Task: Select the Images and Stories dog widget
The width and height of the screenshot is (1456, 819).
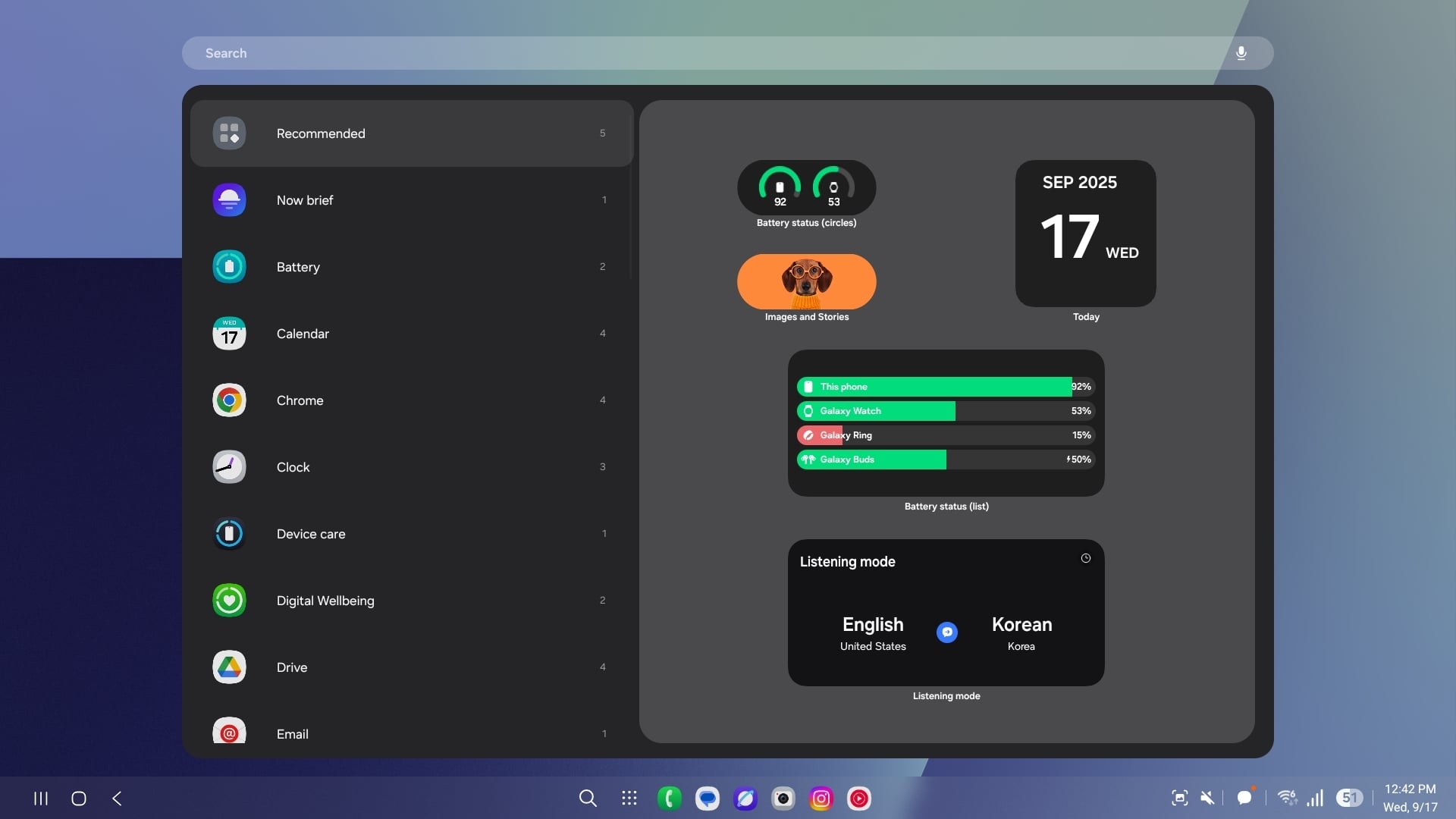Action: pos(806,282)
